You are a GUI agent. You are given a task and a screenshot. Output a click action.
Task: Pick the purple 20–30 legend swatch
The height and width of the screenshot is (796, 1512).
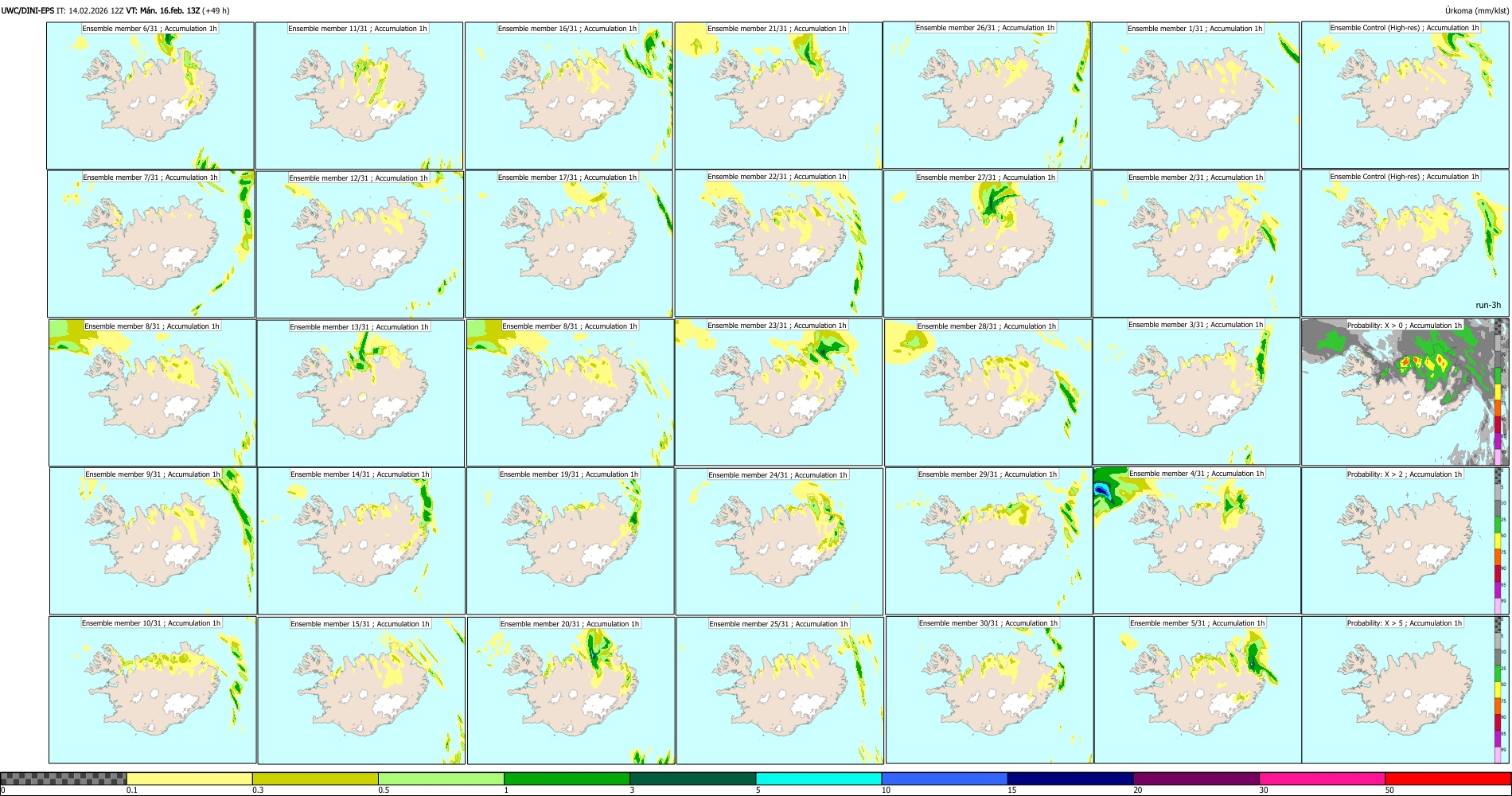pyautogui.click(x=1197, y=778)
